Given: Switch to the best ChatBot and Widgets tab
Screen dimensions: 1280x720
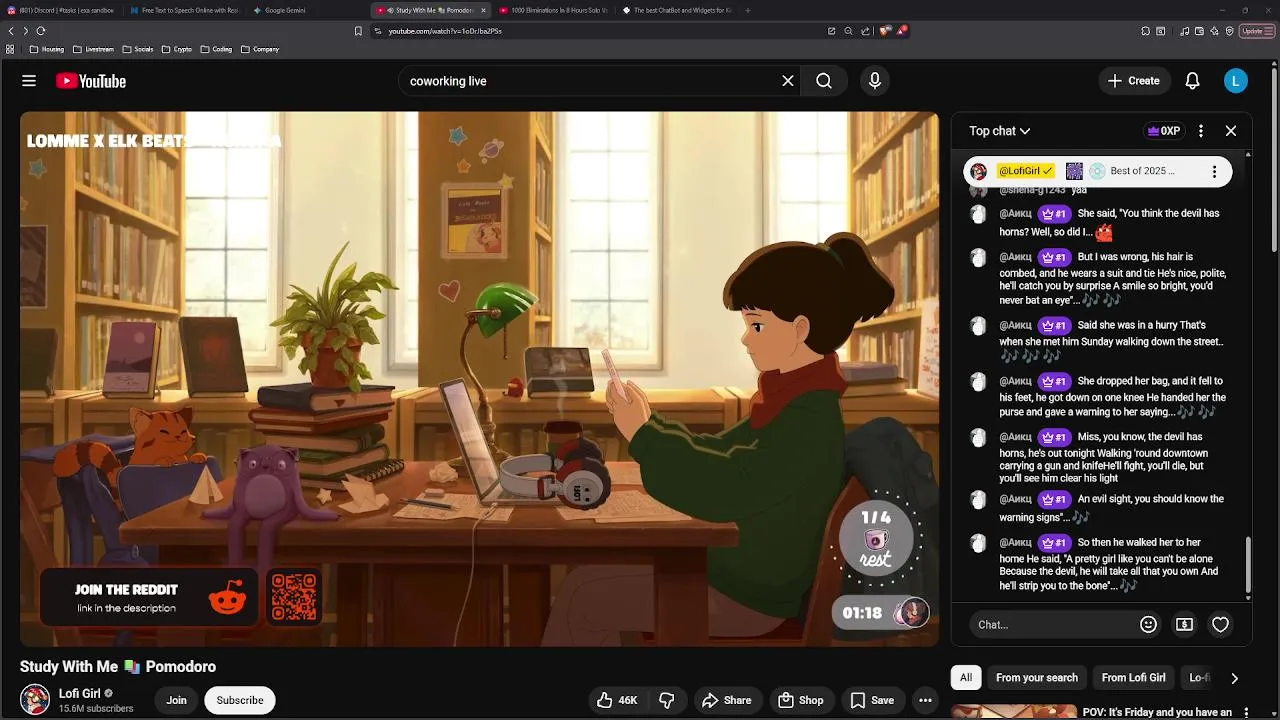Looking at the screenshot, I should [676, 10].
